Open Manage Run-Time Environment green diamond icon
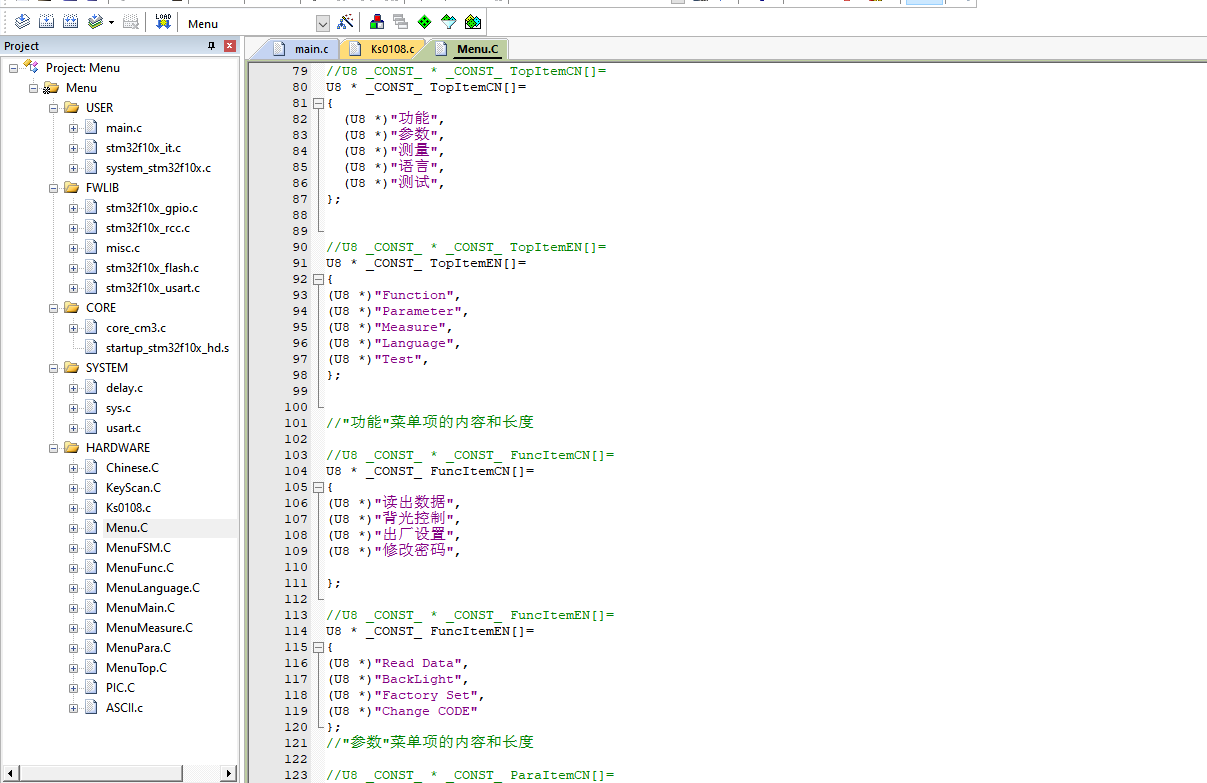The height and width of the screenshot is (783, 1207). [x=424, y=22]
